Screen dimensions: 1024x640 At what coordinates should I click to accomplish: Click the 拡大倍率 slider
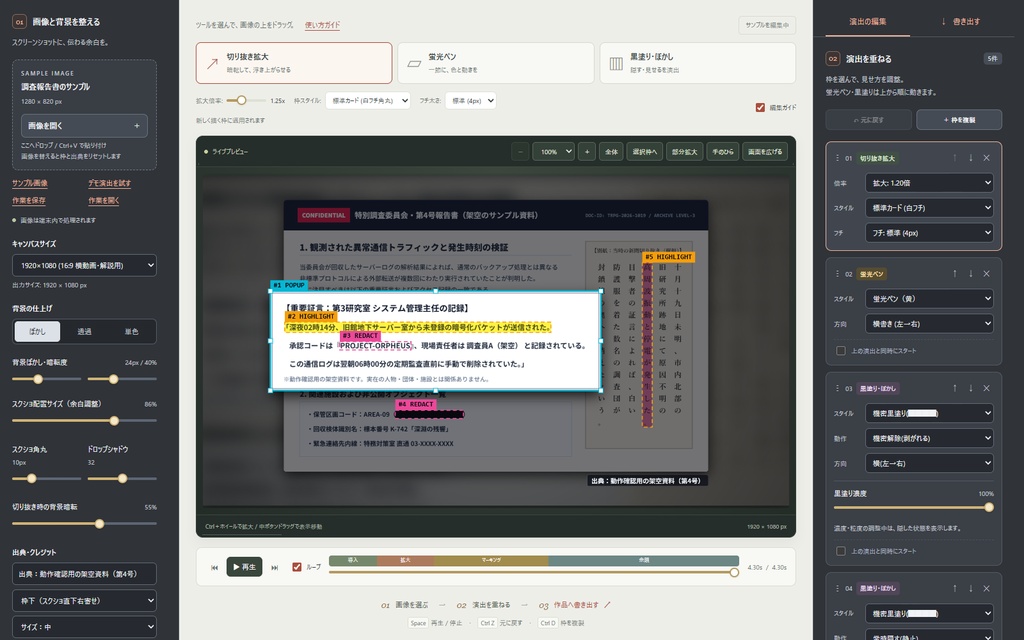pyautogui.click(x=246, y=101)
